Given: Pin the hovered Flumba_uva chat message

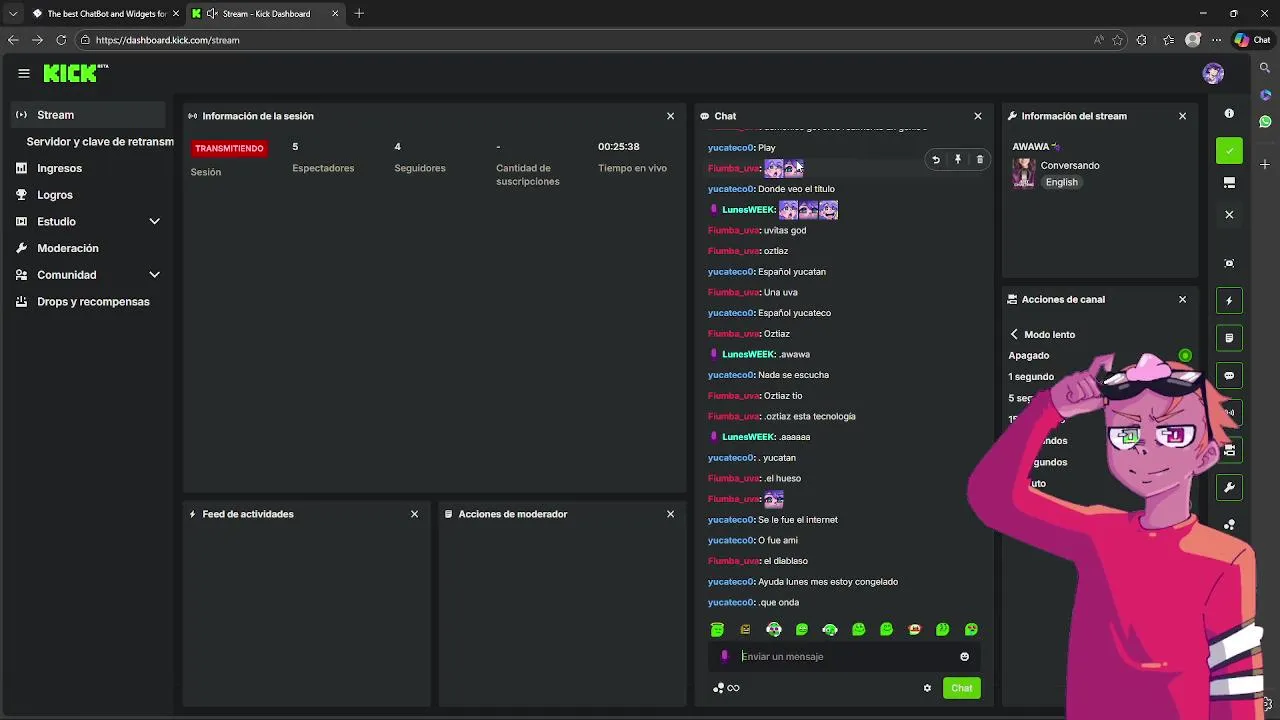Looking at the screenshot, I should (958, 159).
